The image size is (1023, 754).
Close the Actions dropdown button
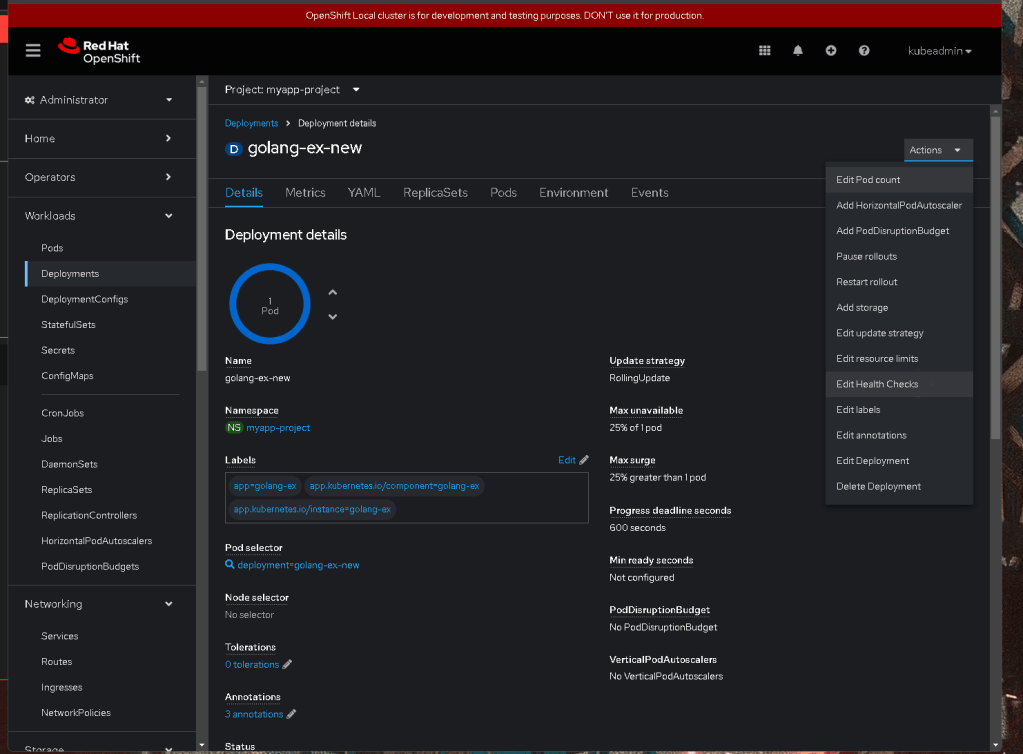938,150
